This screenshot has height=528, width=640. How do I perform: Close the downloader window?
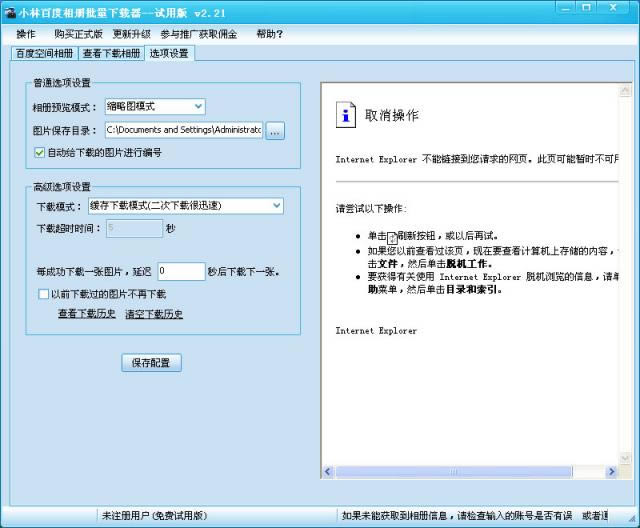(613, 8)
